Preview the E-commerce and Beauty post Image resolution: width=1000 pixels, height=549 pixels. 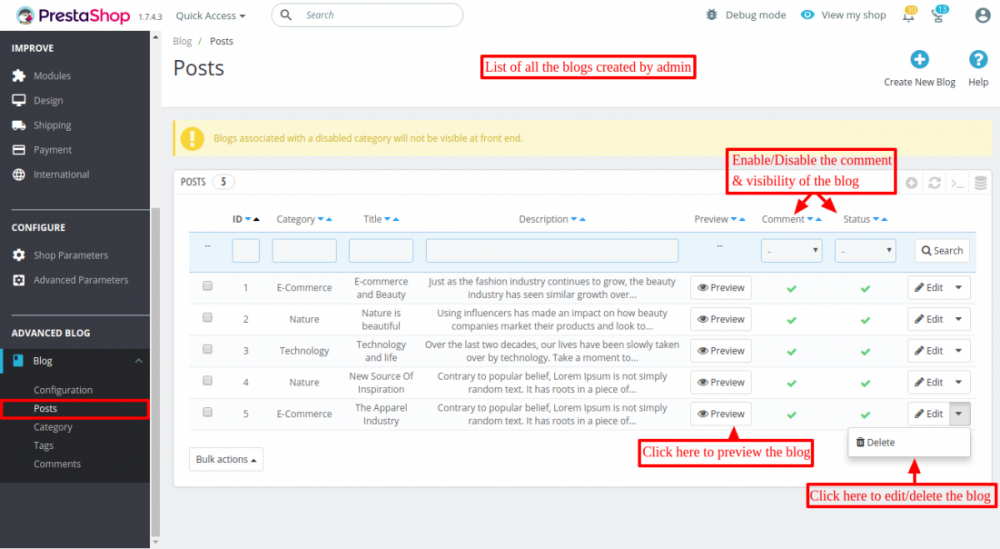pos(721,288)
